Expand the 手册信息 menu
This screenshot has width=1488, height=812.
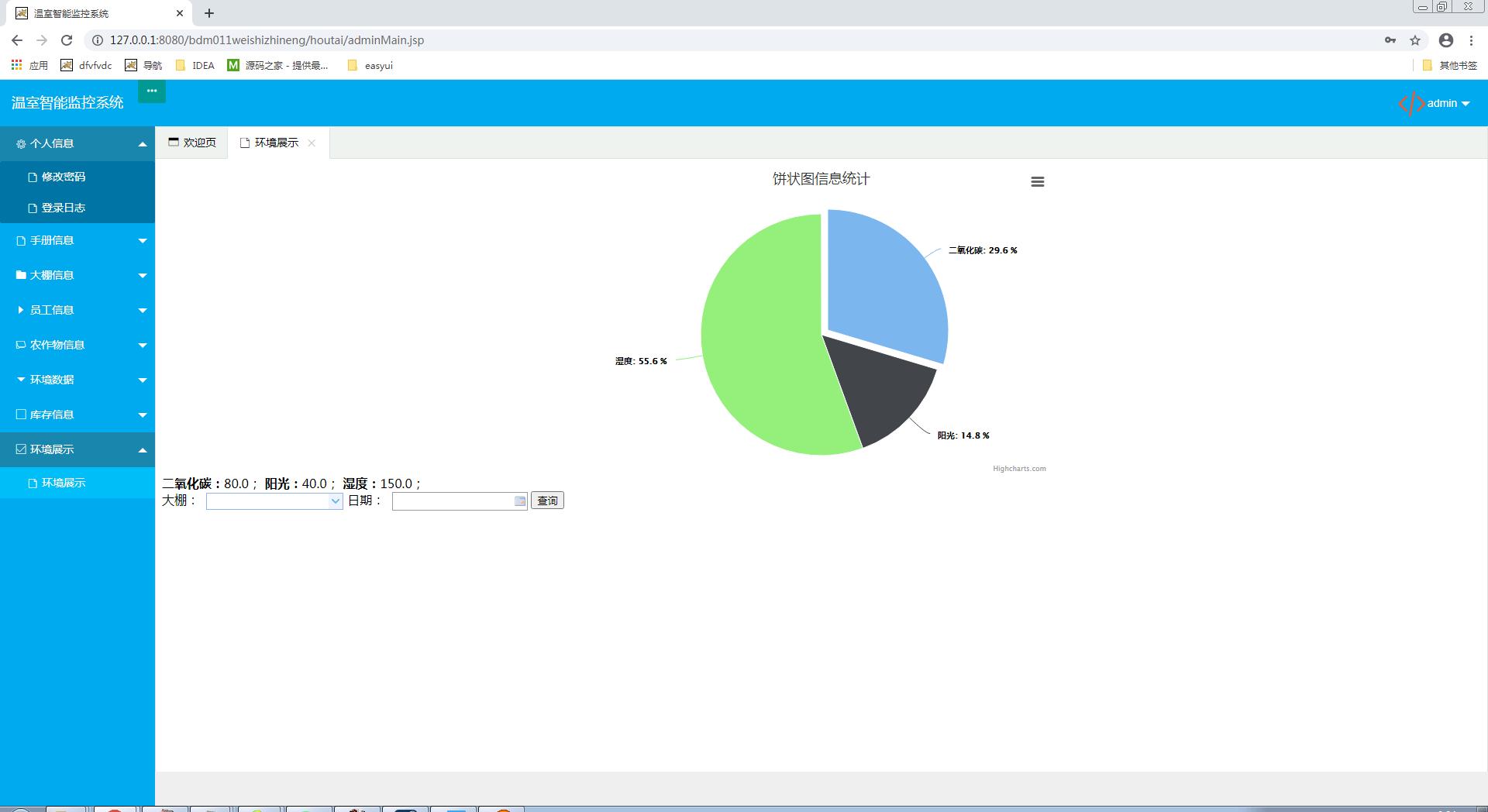[x=77, y=240]
